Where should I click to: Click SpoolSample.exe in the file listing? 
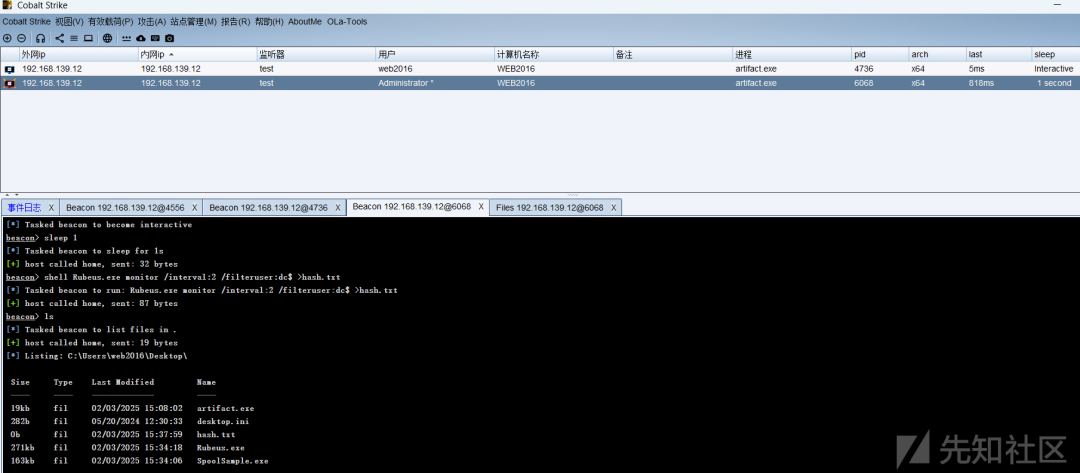coord(233,461)
